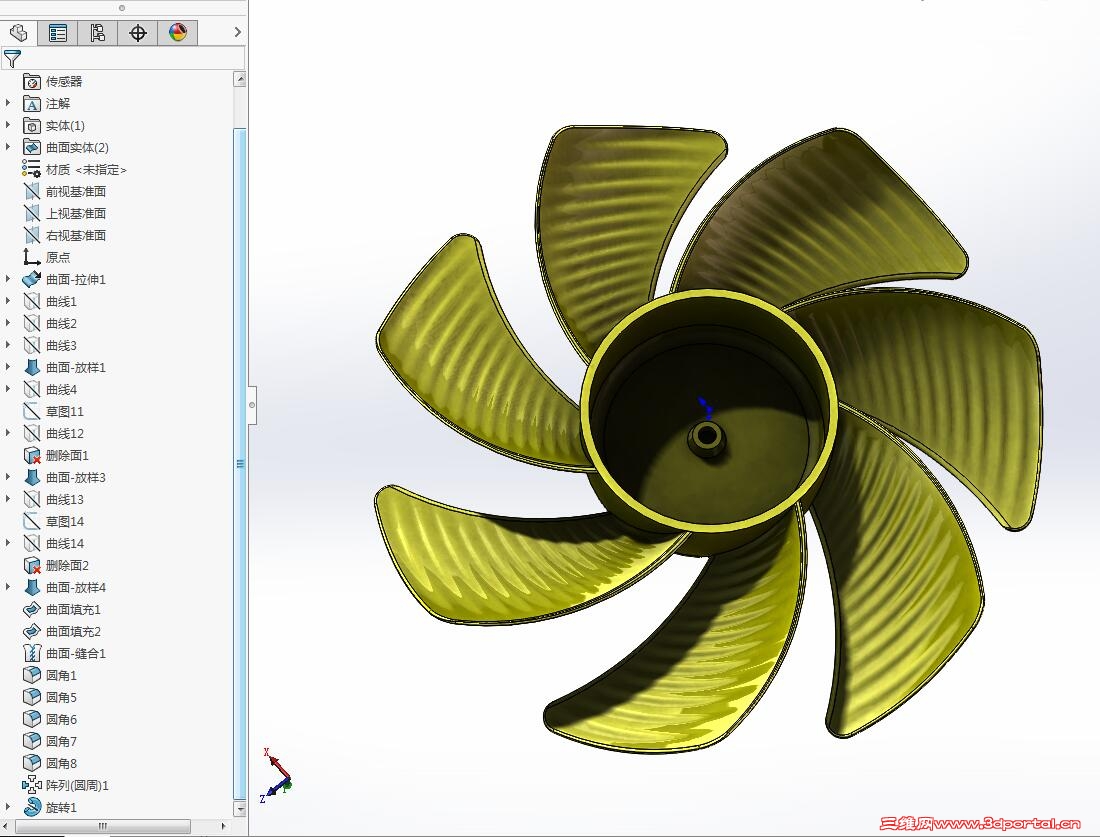Image resolution: width=1100 pixels, height=837 pixels.
Task: Select the 曲线4 feature
Action: [x=61, y=389]
